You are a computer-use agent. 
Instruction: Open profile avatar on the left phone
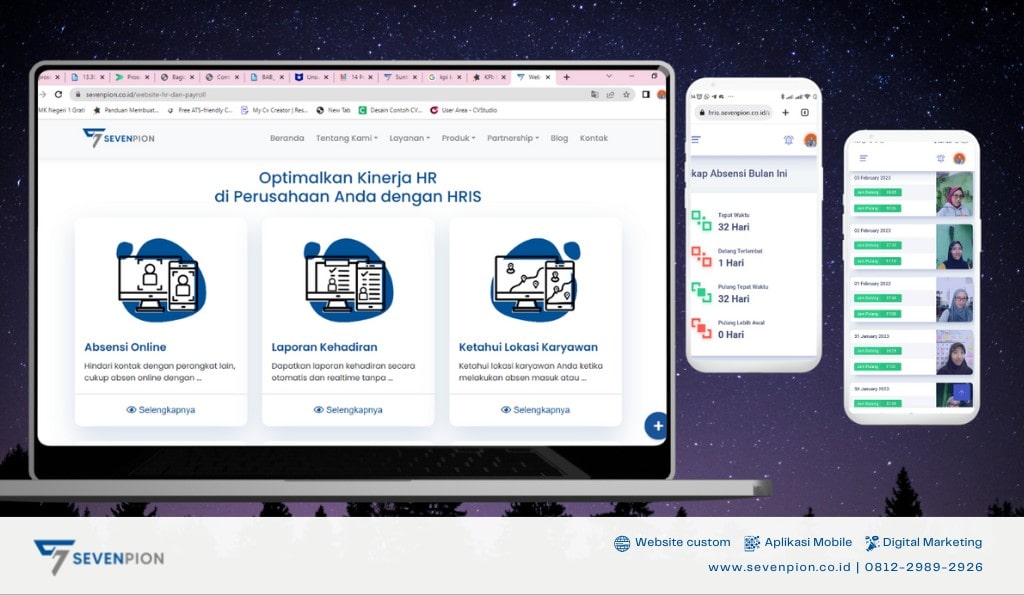(x=810, y=140)
